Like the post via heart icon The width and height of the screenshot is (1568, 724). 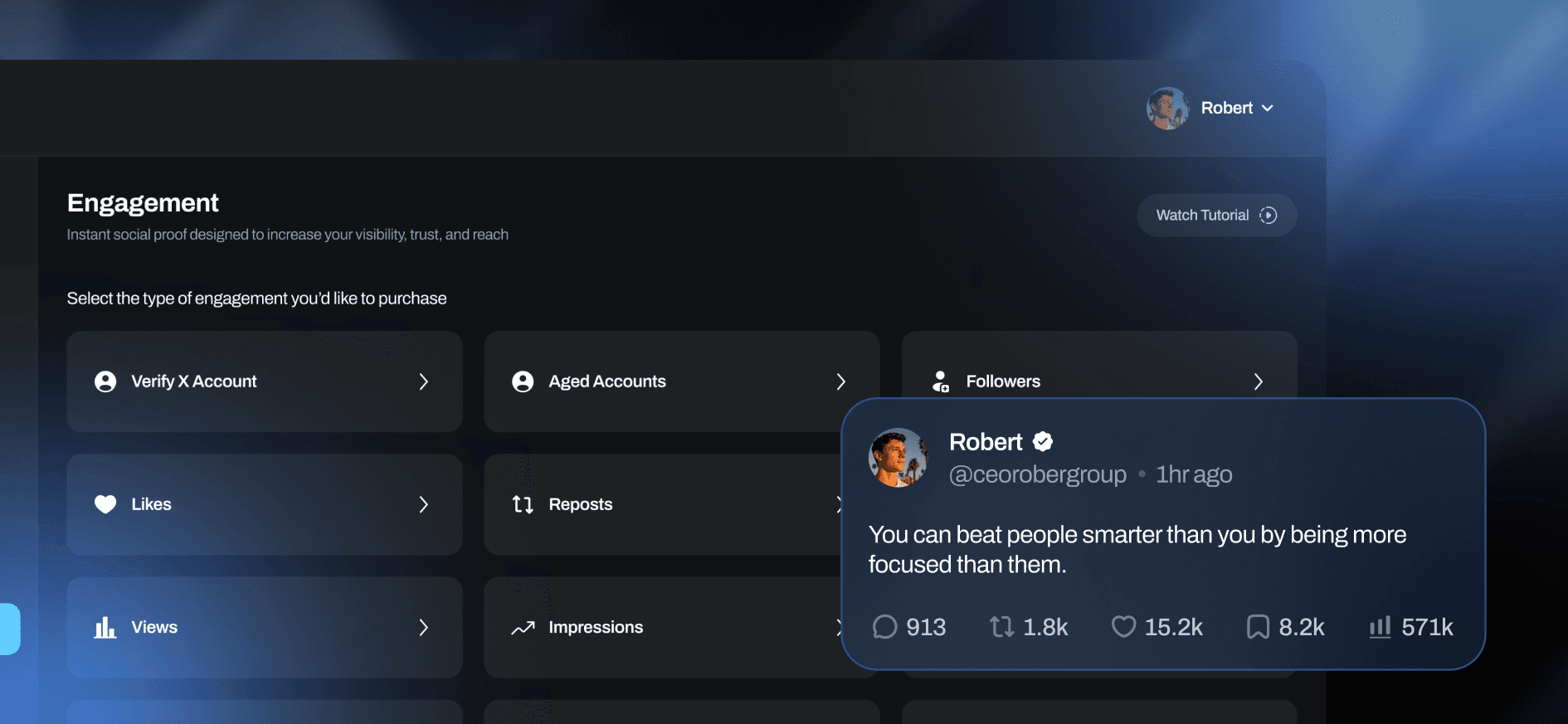(1123, 627)
